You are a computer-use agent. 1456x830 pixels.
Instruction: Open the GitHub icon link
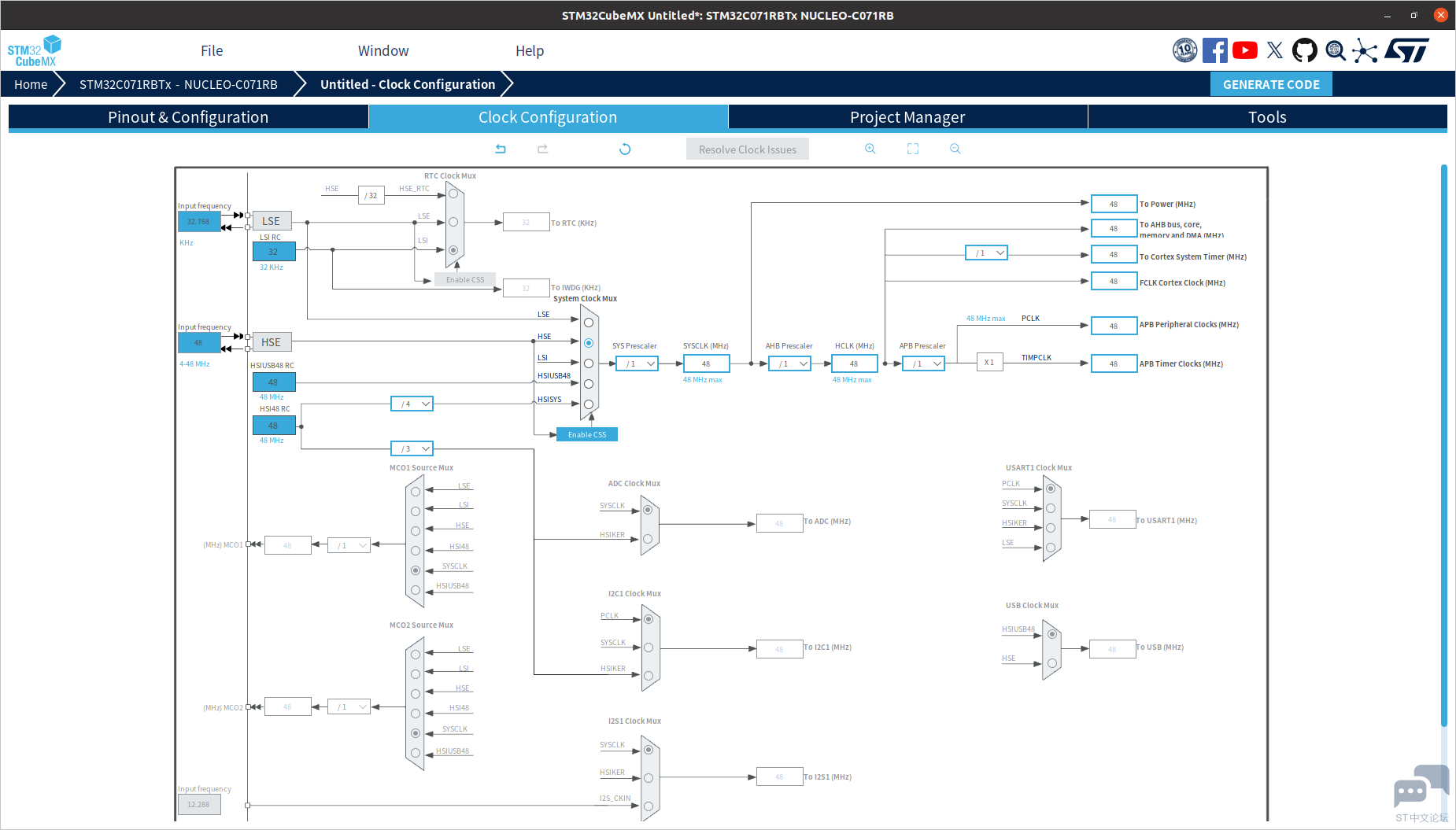point(1304,50)
